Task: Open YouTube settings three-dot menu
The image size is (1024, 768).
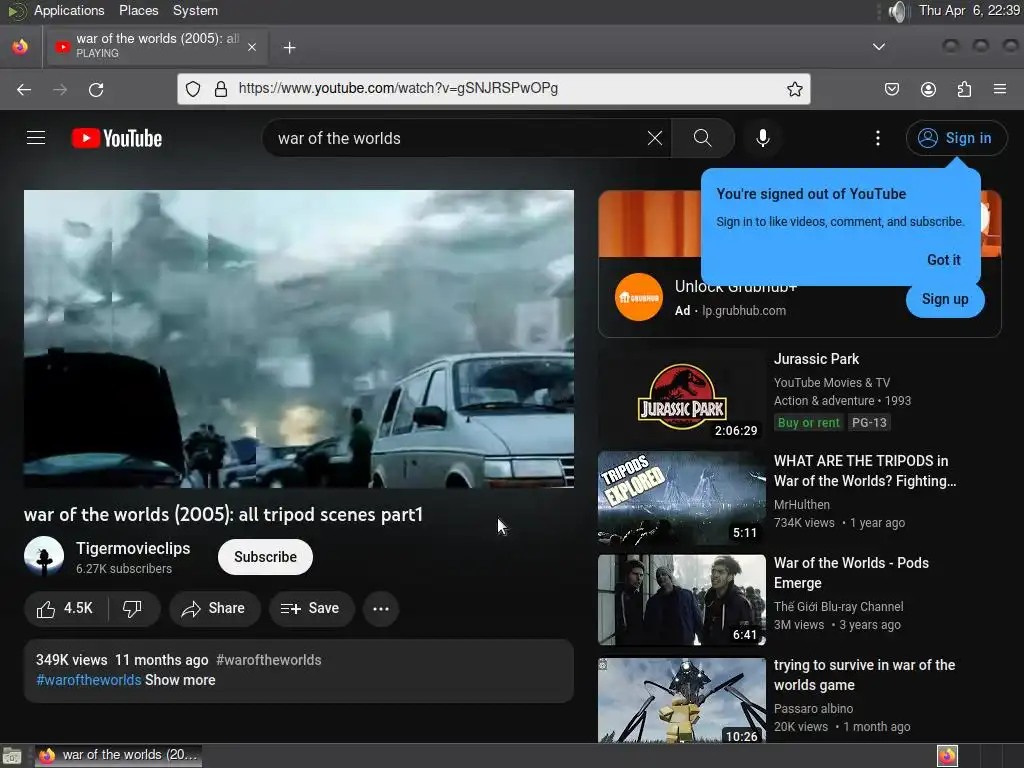Action: pos(878,138)
